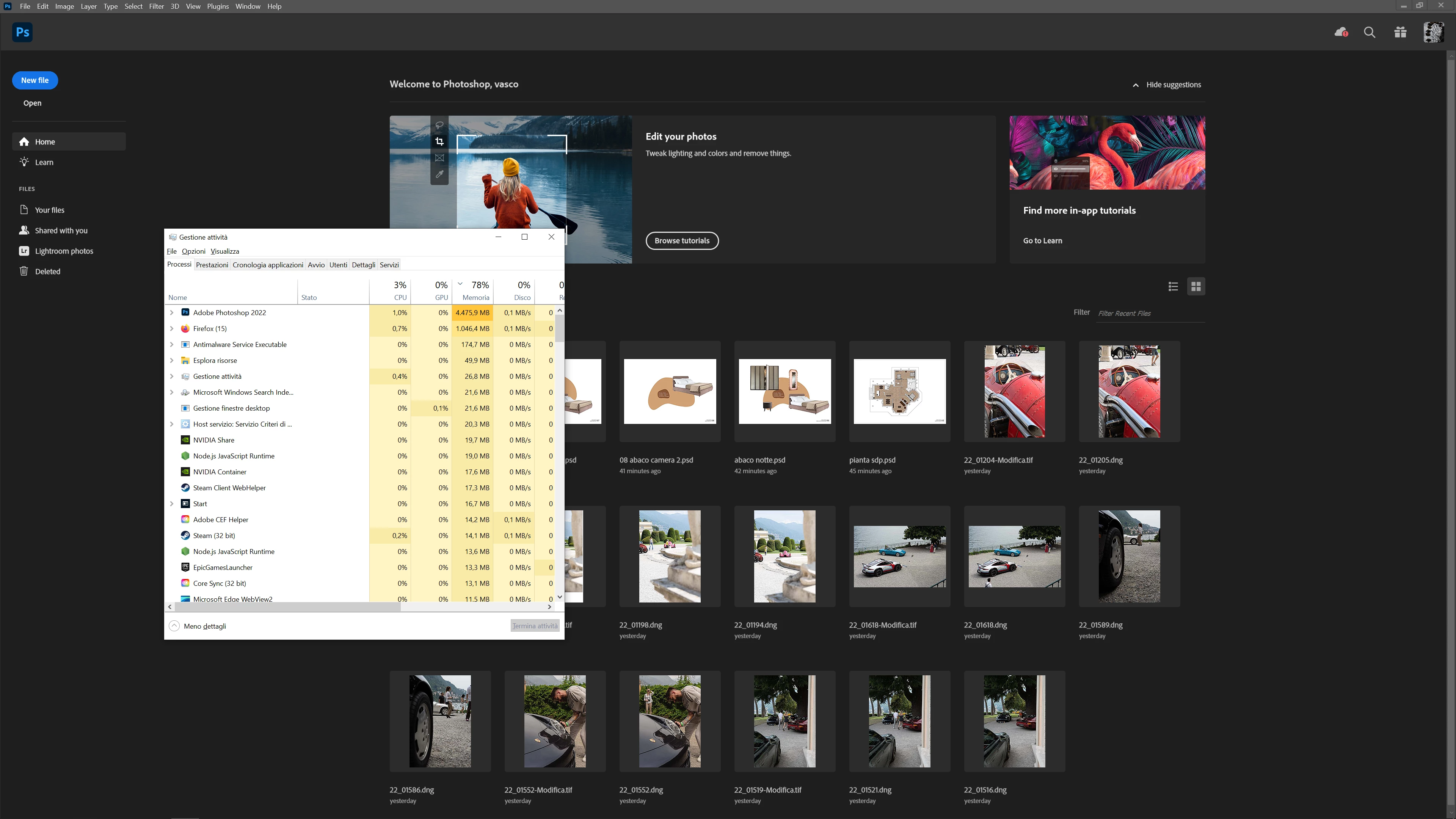Click Browse tutorials button
The height and width of the screenshot is (819, 1456).
682,241
